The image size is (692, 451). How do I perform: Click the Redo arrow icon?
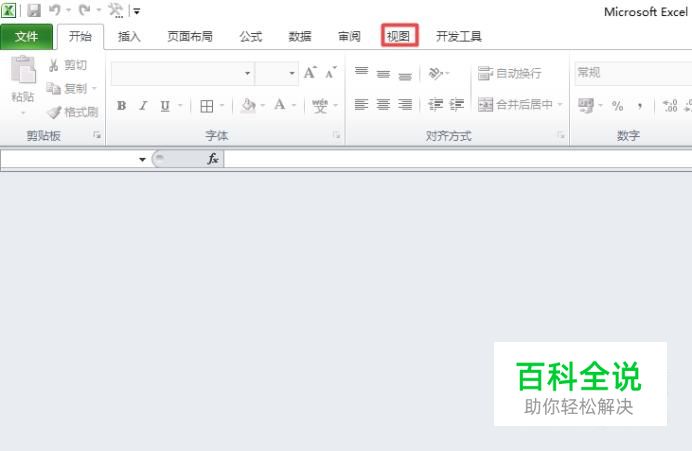(85, 10)
